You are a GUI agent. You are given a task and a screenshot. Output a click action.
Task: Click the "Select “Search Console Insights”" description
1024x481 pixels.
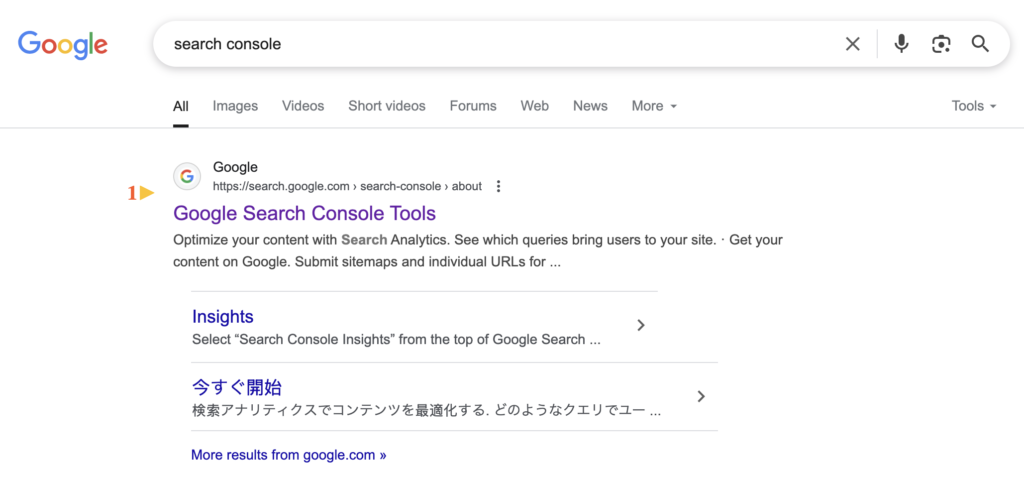tap(396, 340)
